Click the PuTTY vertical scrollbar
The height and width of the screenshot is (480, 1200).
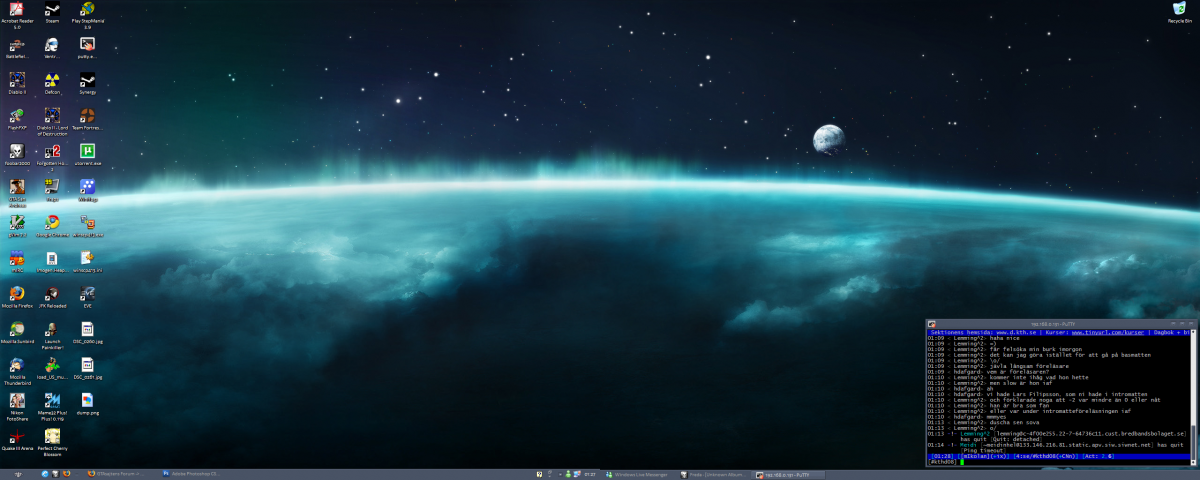(1191, 395)
